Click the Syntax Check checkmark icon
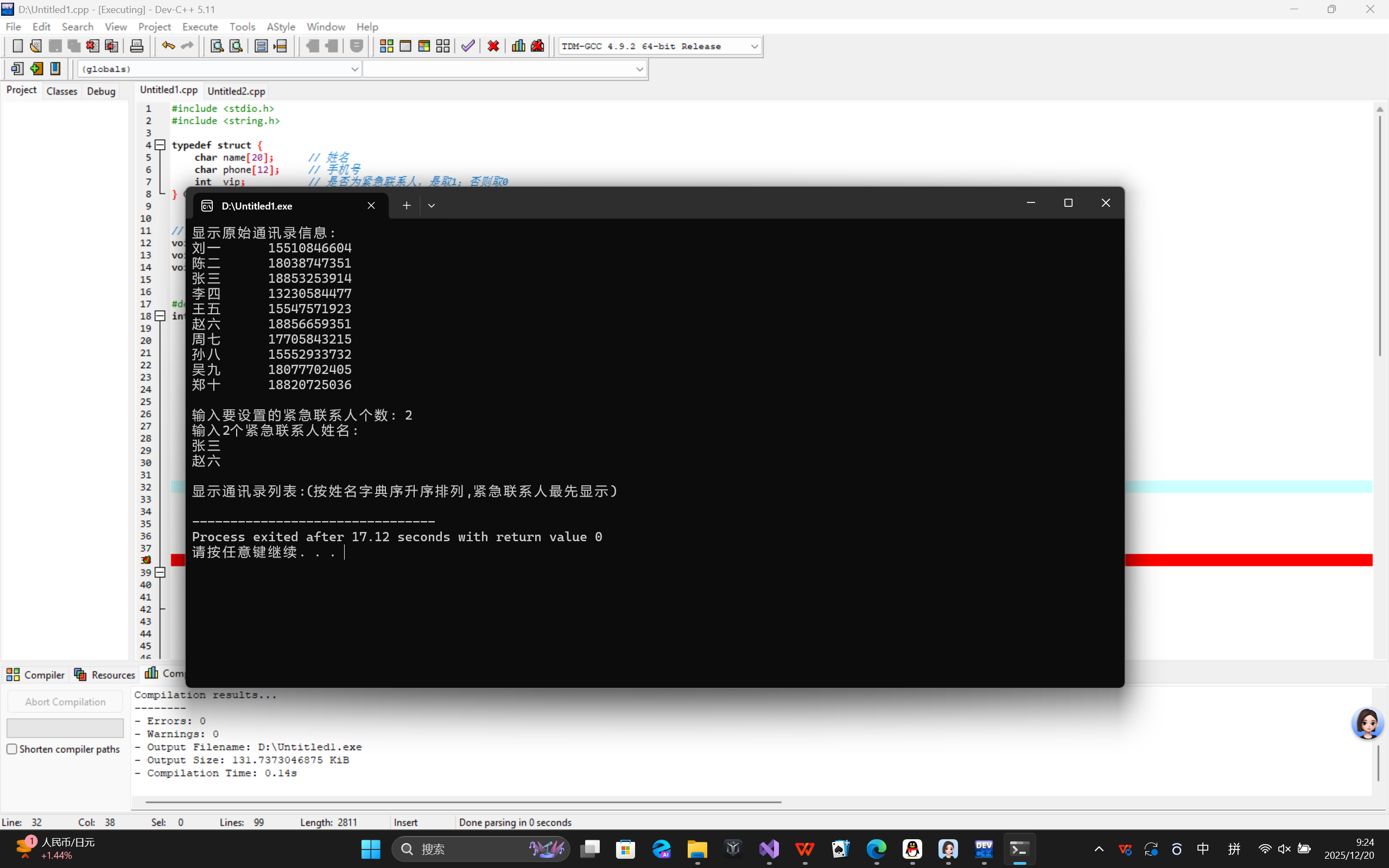 coord(468,46)
